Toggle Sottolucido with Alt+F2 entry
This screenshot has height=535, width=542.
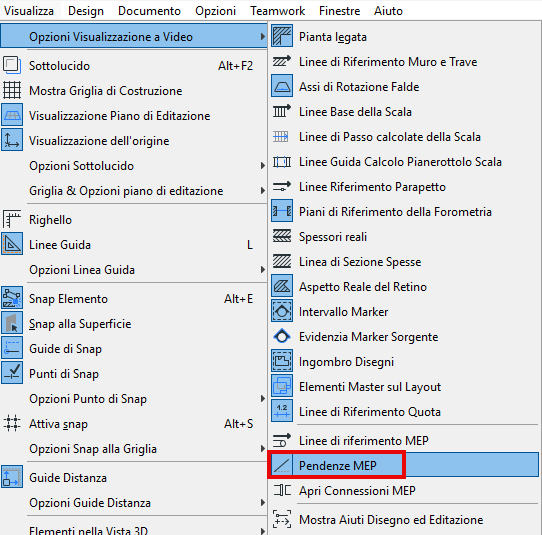click(134, 65)
